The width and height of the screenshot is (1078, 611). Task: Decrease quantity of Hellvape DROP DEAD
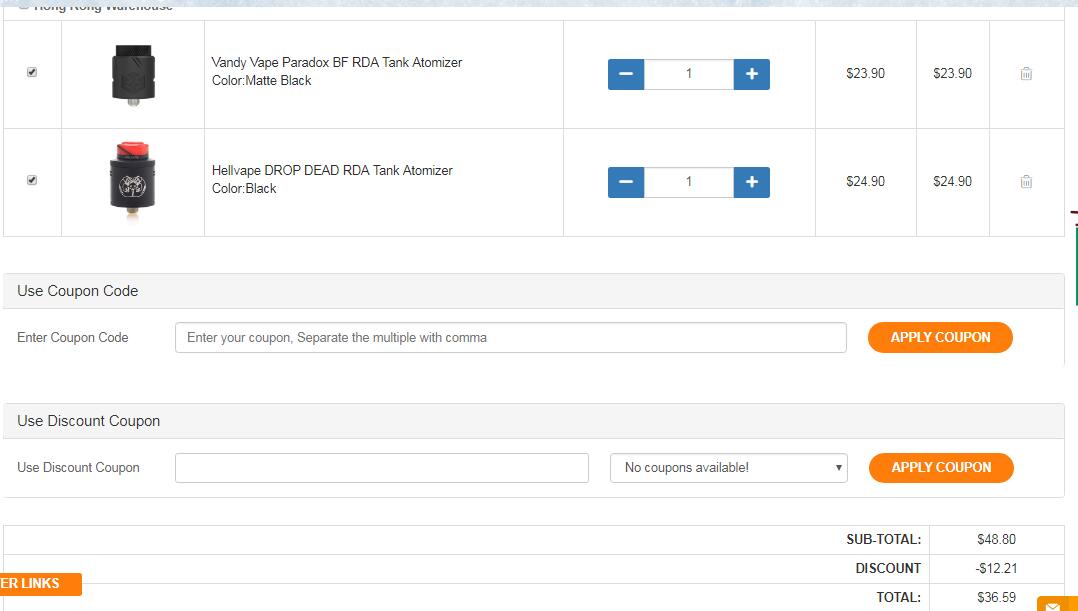[x=626, y=182]
